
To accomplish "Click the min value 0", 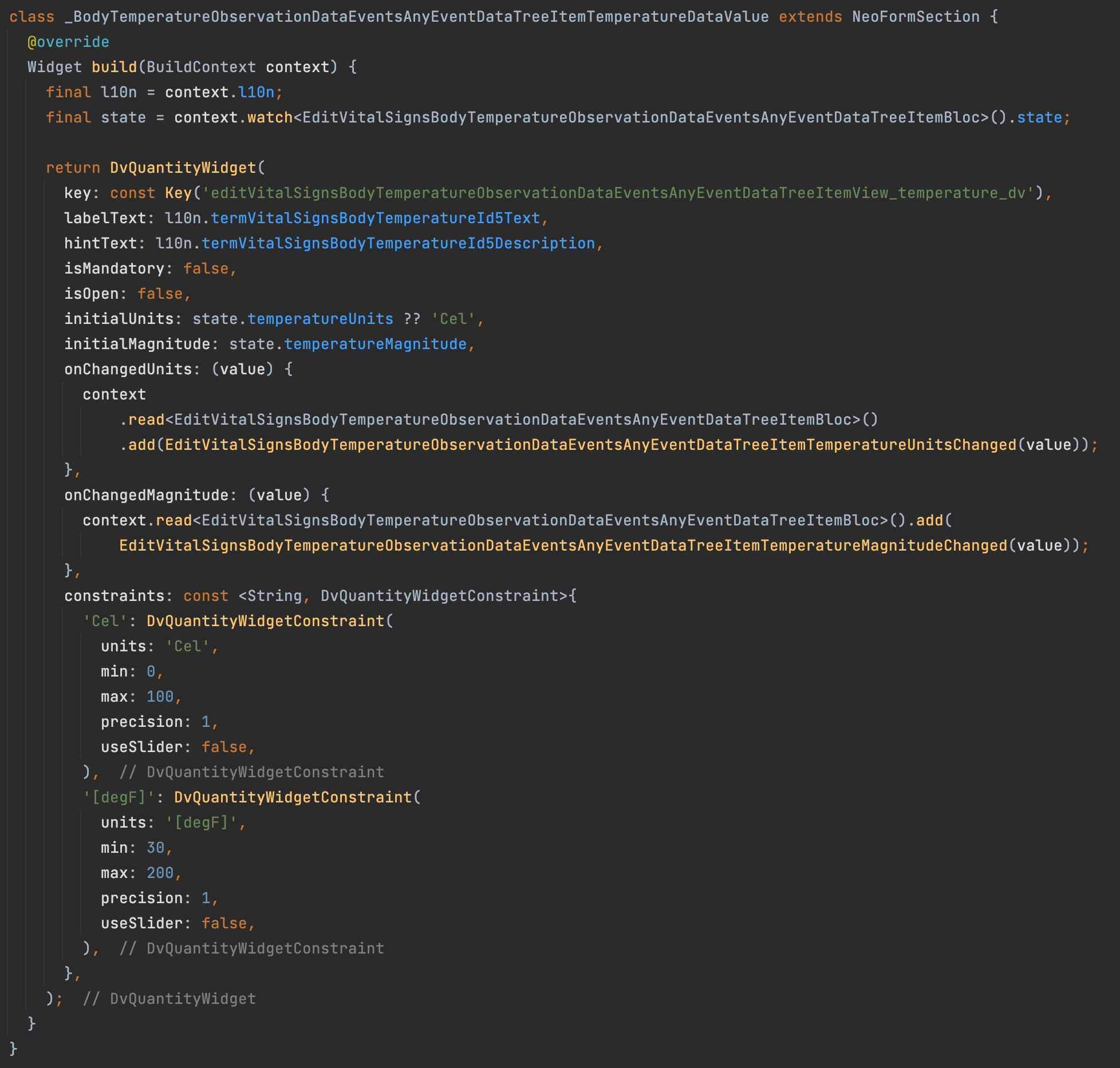I will point(151,671).
